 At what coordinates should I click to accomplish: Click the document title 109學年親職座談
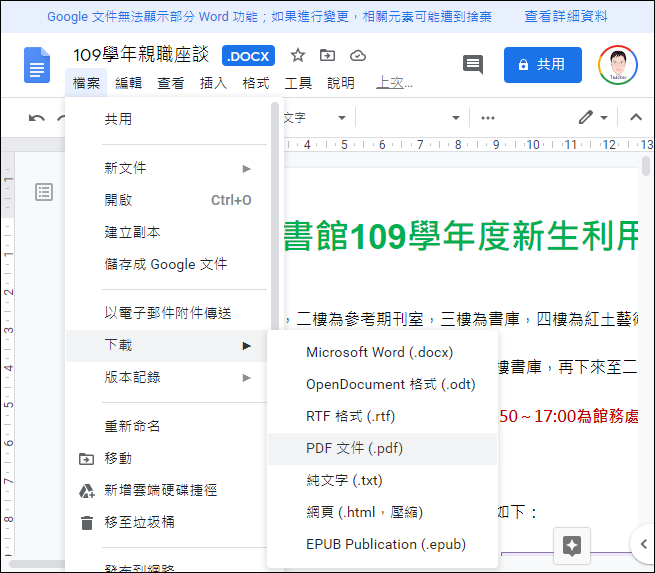tap(141, 55)
